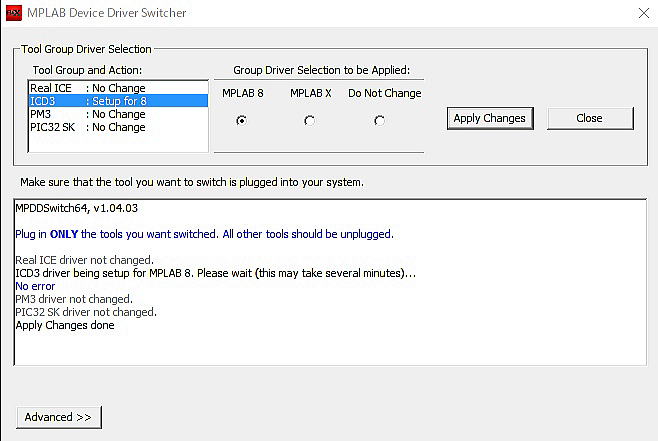658x441 pixels.
Task: Select the PM3 No Change row
Action: (x=118, y=114)
